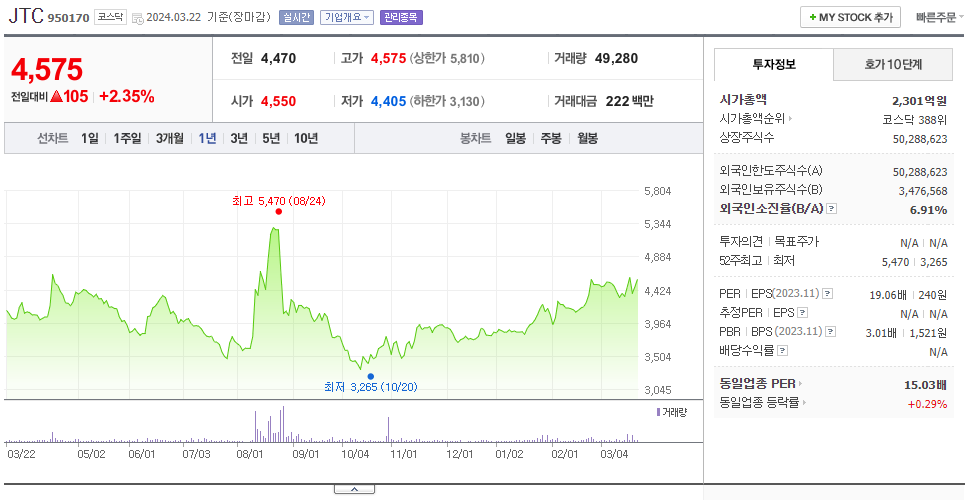Select the 1주일 line chart period
This screenshot has width=968, height=500.
[127, 138]
